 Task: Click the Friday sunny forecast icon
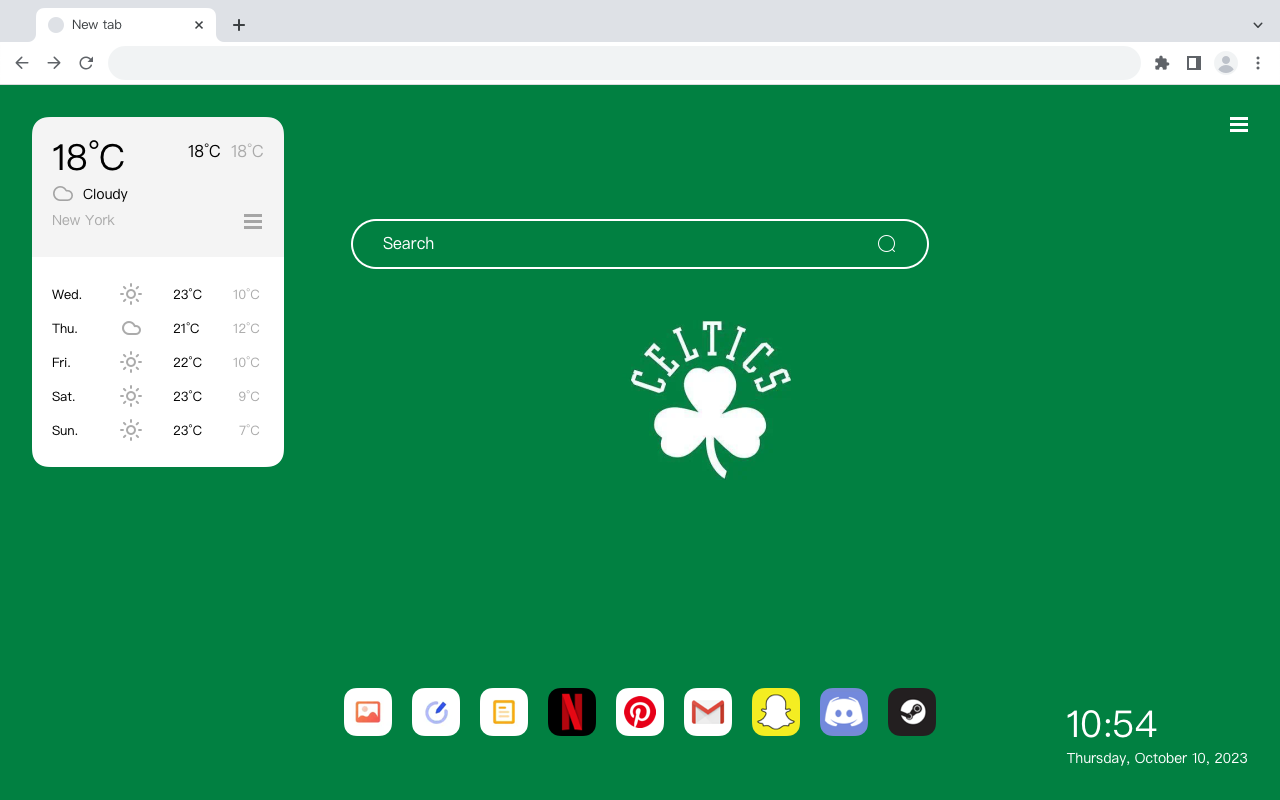(131, 362)
